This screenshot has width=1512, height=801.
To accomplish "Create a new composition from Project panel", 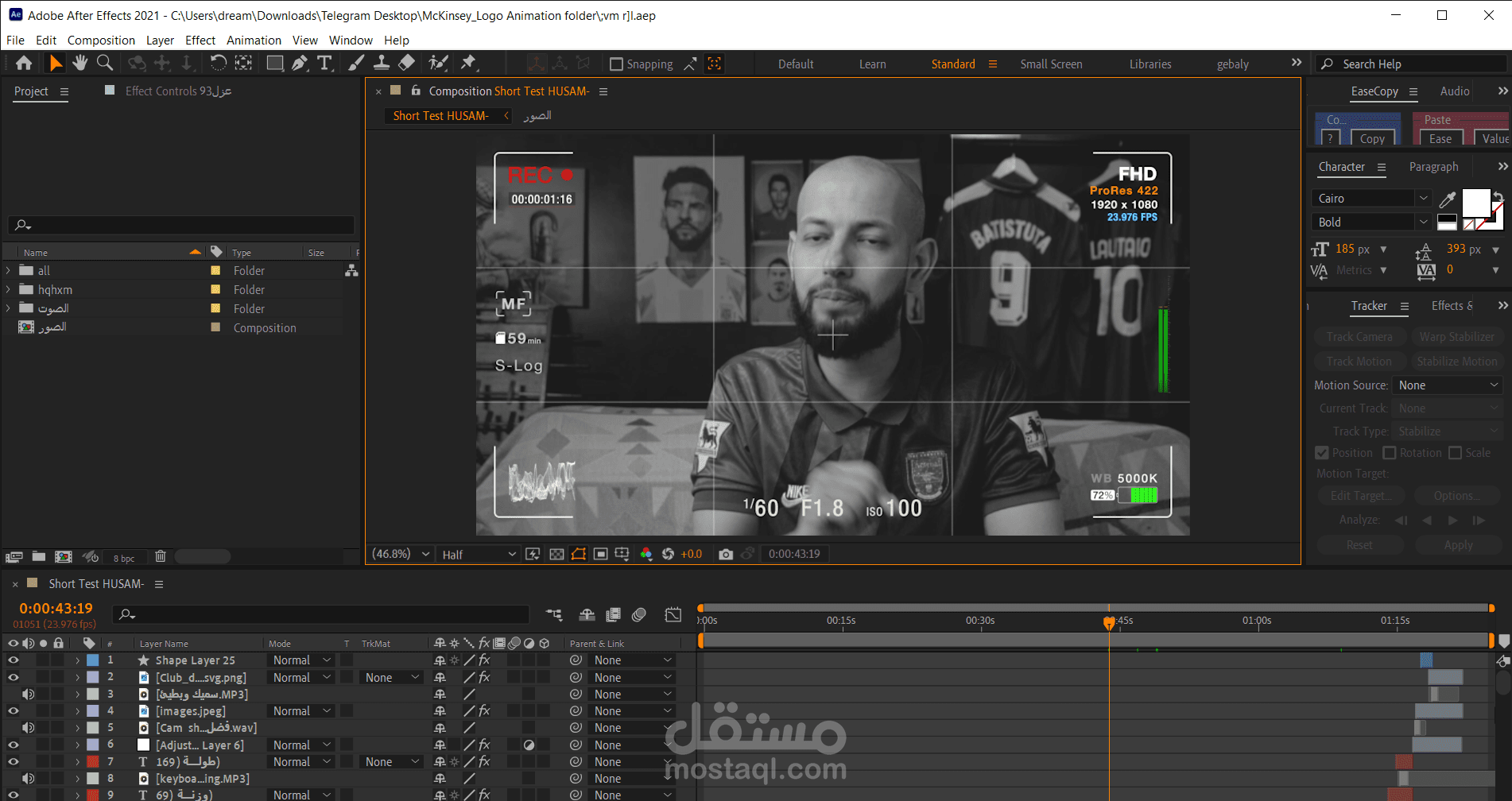I will pos(64,557).
